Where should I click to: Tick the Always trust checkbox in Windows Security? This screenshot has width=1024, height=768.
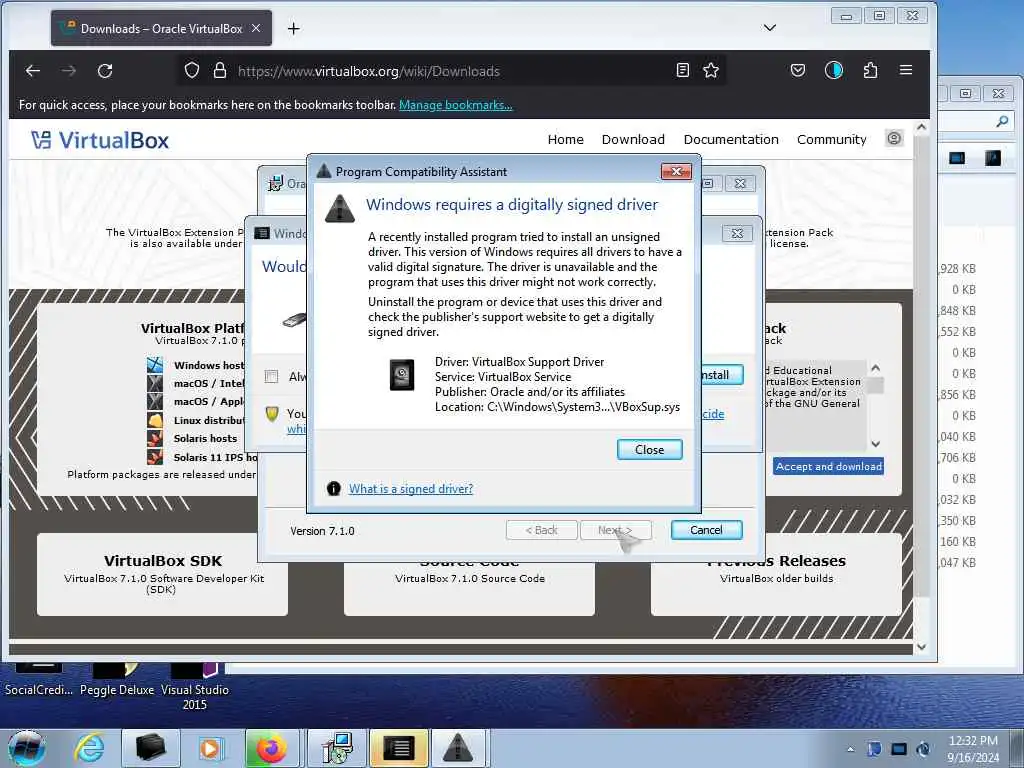coord(272,376)
